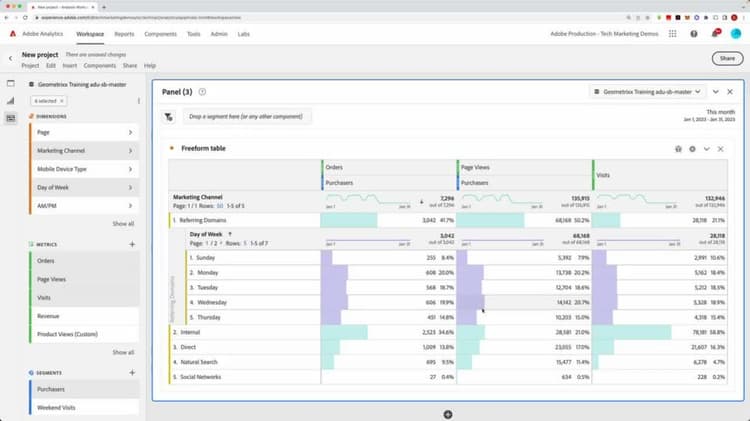Open left rail more options menu
Viewport: 750px width, 421px height.
click(x=139, y=101)
